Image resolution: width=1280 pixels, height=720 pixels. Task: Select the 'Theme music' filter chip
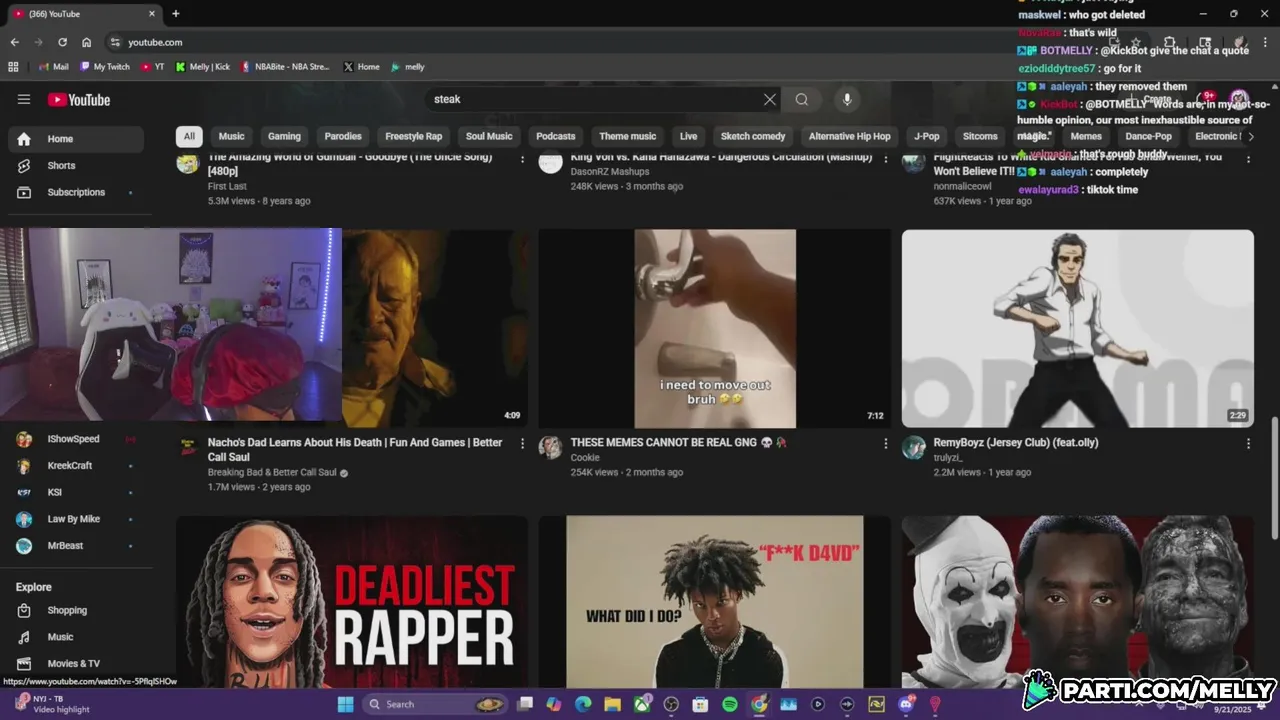click(x=628, y=136)
